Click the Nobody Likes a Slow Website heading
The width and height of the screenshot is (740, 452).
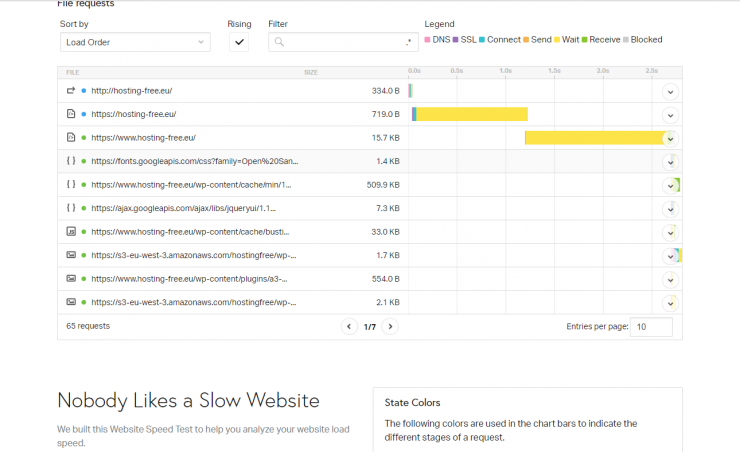[188, 401]
